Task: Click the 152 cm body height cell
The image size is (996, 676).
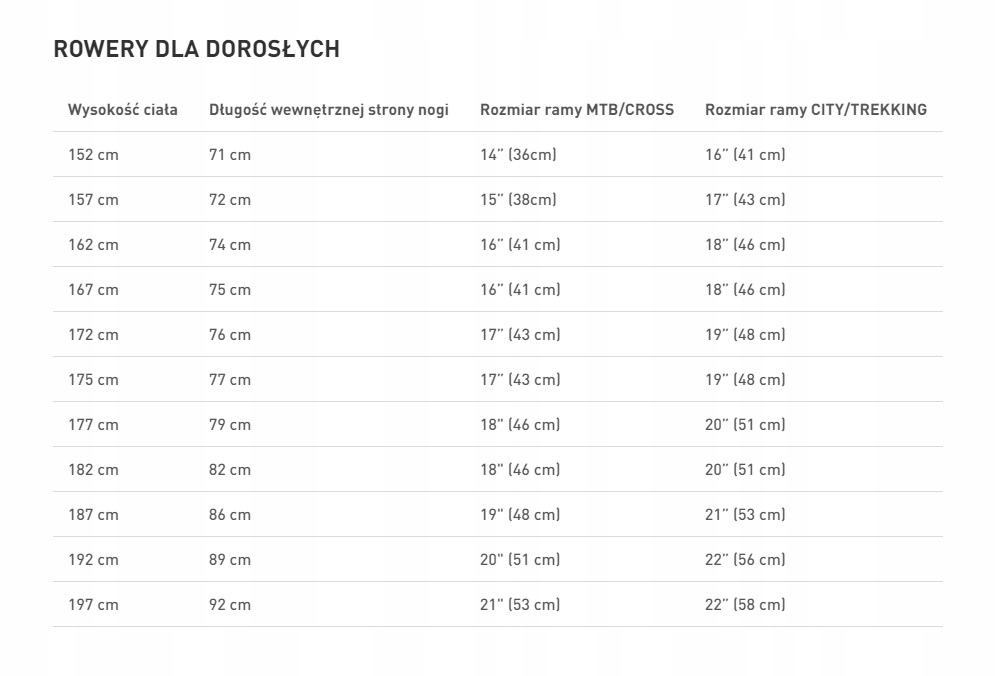Action: 93,155
